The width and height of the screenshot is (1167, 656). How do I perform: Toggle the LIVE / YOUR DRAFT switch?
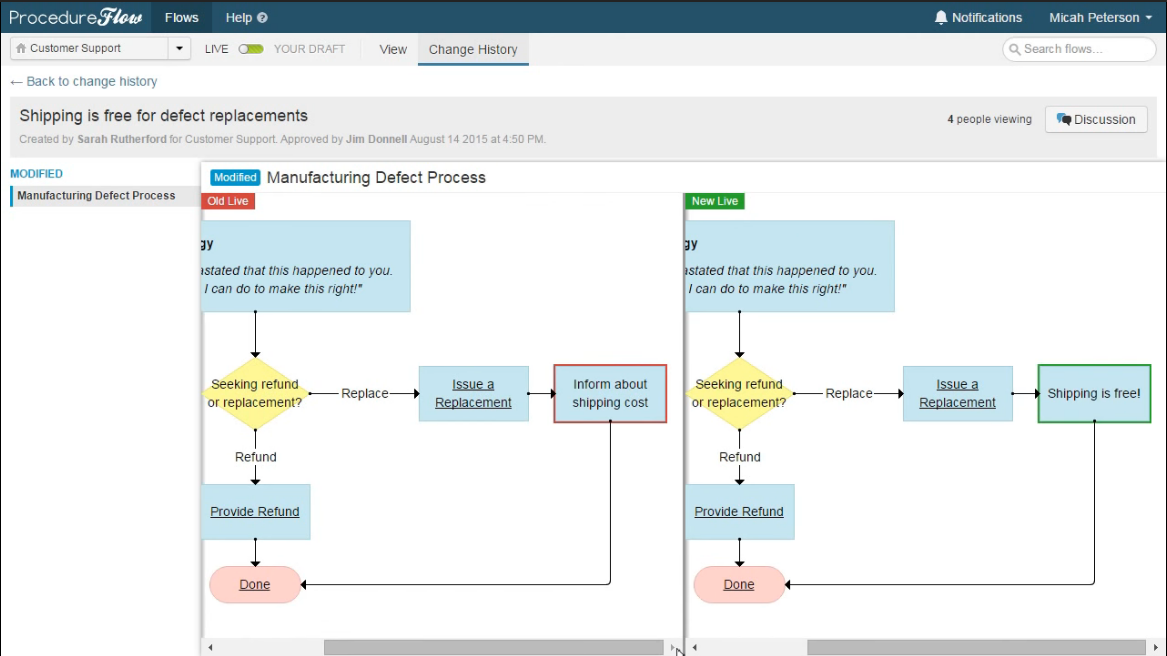click(251, 49)
